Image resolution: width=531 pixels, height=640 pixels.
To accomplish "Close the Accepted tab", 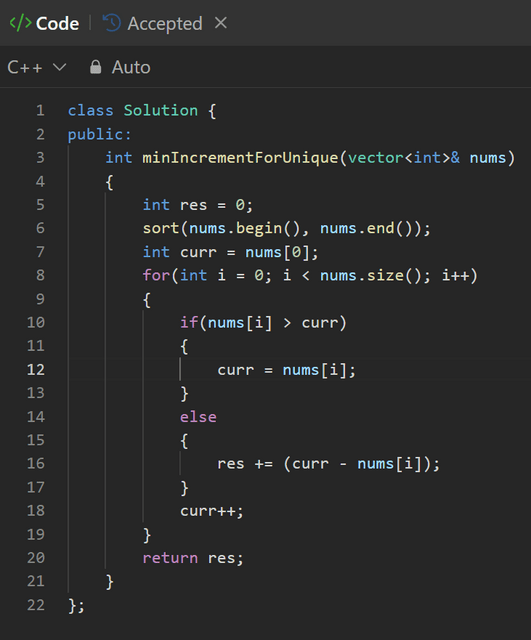I will coord(220,23).
